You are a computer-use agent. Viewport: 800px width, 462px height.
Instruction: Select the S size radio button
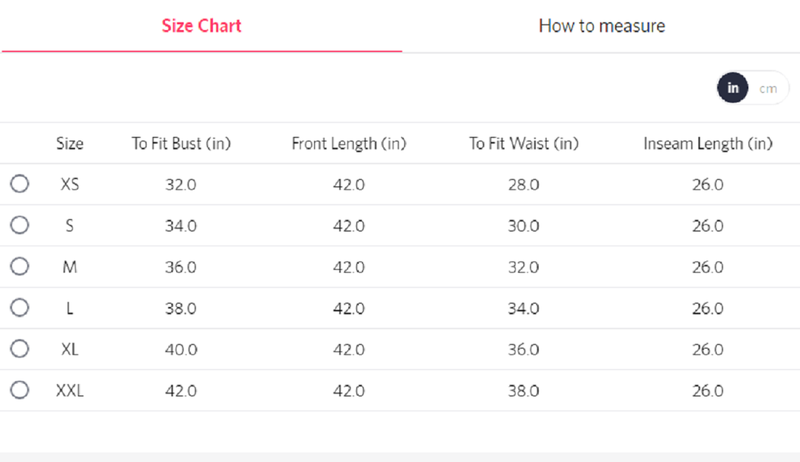pyautogui.click(x=19, y=225)
